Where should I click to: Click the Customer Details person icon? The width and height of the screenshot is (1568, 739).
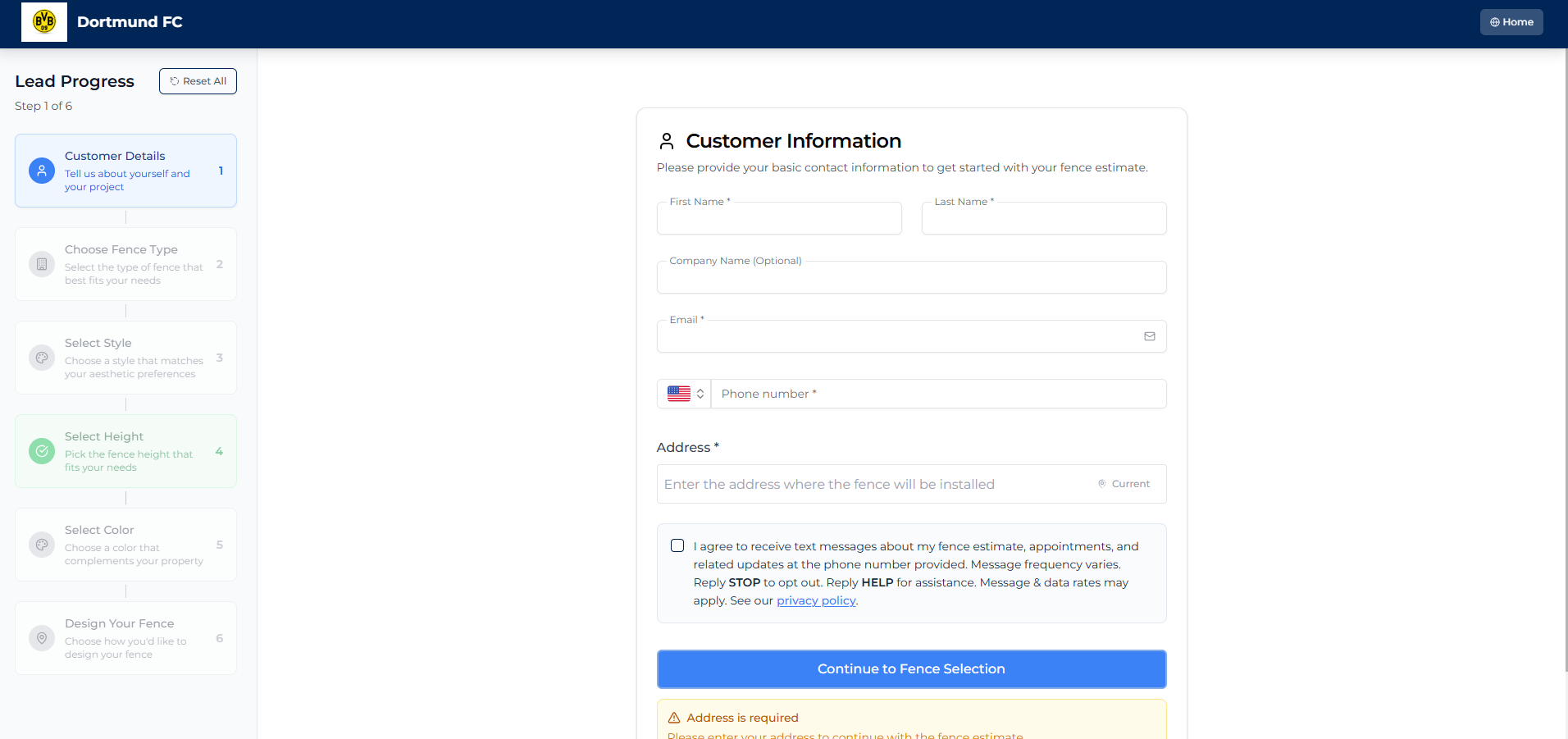point(42,171)
